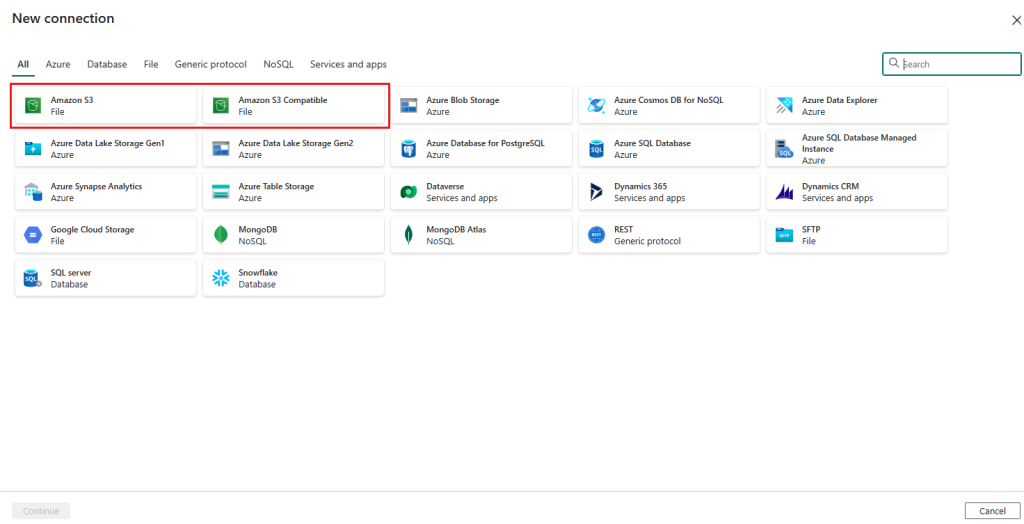Choose the 'SFTP' connector name
This screenshot has height=524, width=1024.
(x=811, y=229)
